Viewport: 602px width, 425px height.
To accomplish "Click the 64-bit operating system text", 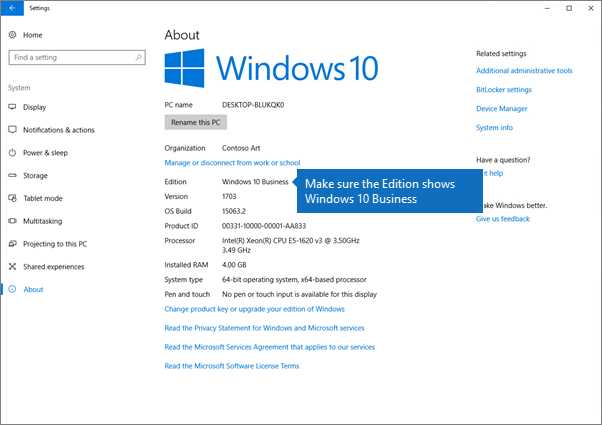I will [294, 279].
